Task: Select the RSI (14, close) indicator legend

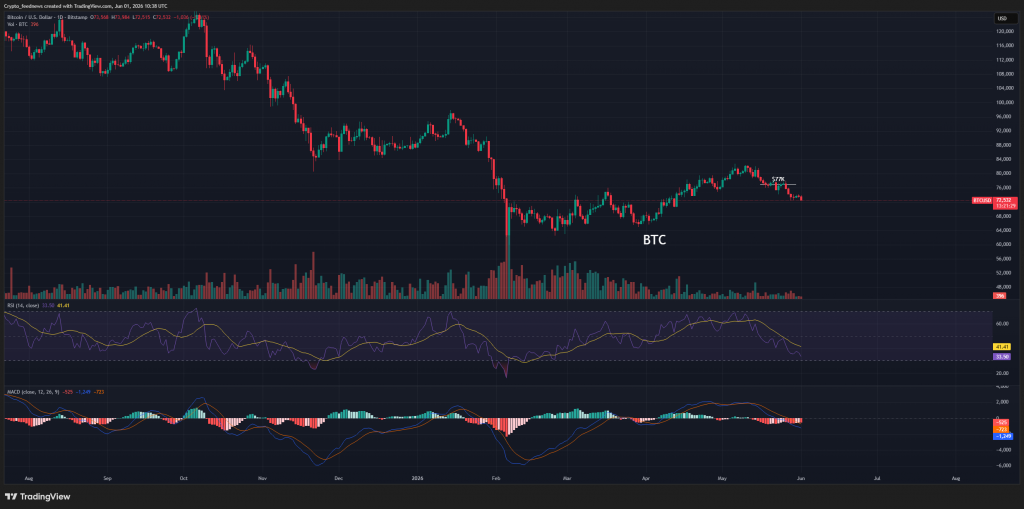Action: (x=22, y=304)
